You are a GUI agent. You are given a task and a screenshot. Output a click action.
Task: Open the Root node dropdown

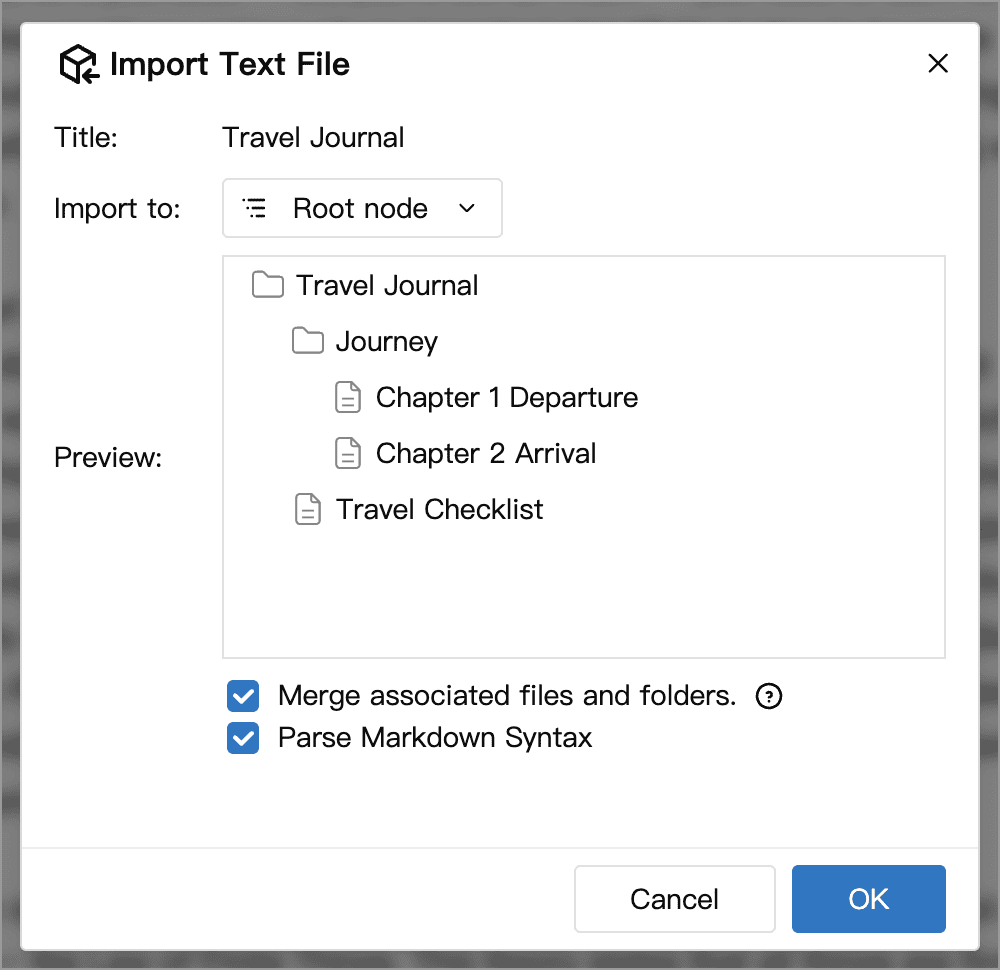(x=362, y=208)
